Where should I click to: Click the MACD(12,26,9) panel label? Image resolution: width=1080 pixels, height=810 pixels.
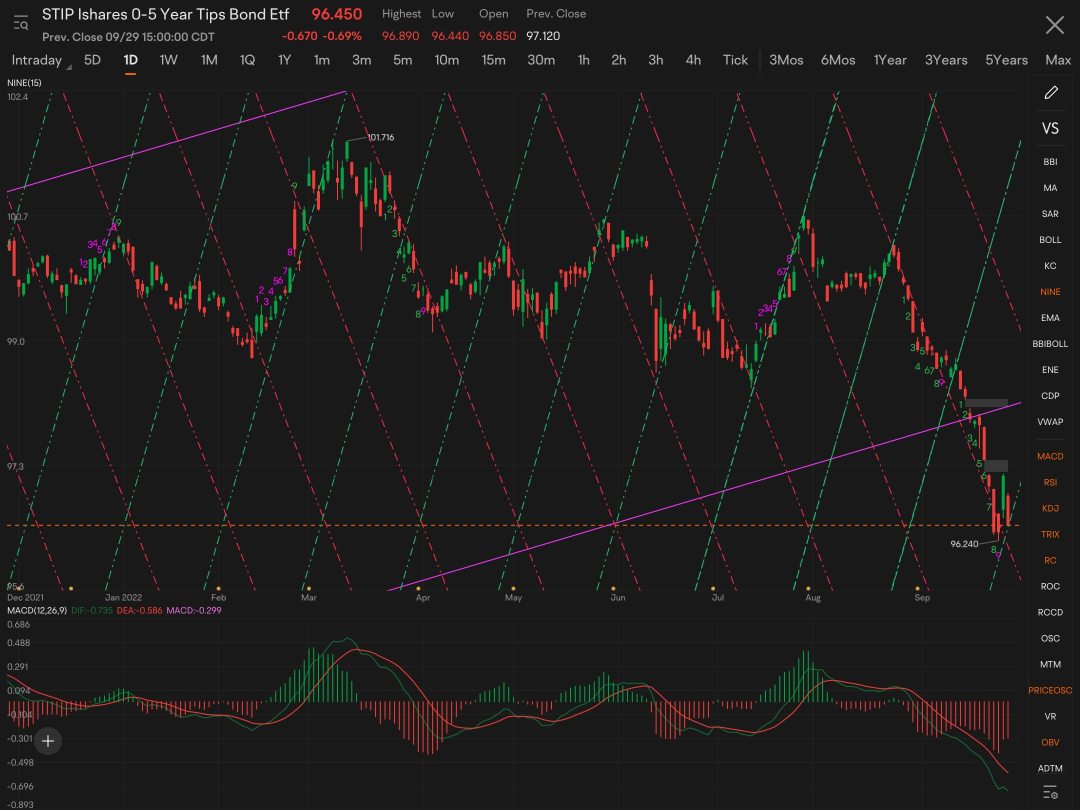[37, 610]
